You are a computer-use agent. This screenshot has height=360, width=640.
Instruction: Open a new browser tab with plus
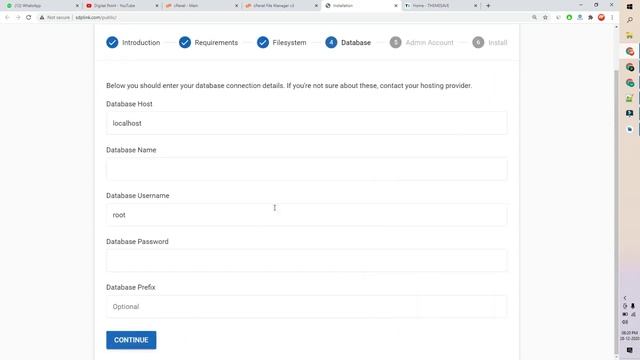click(x=488, y=6)
